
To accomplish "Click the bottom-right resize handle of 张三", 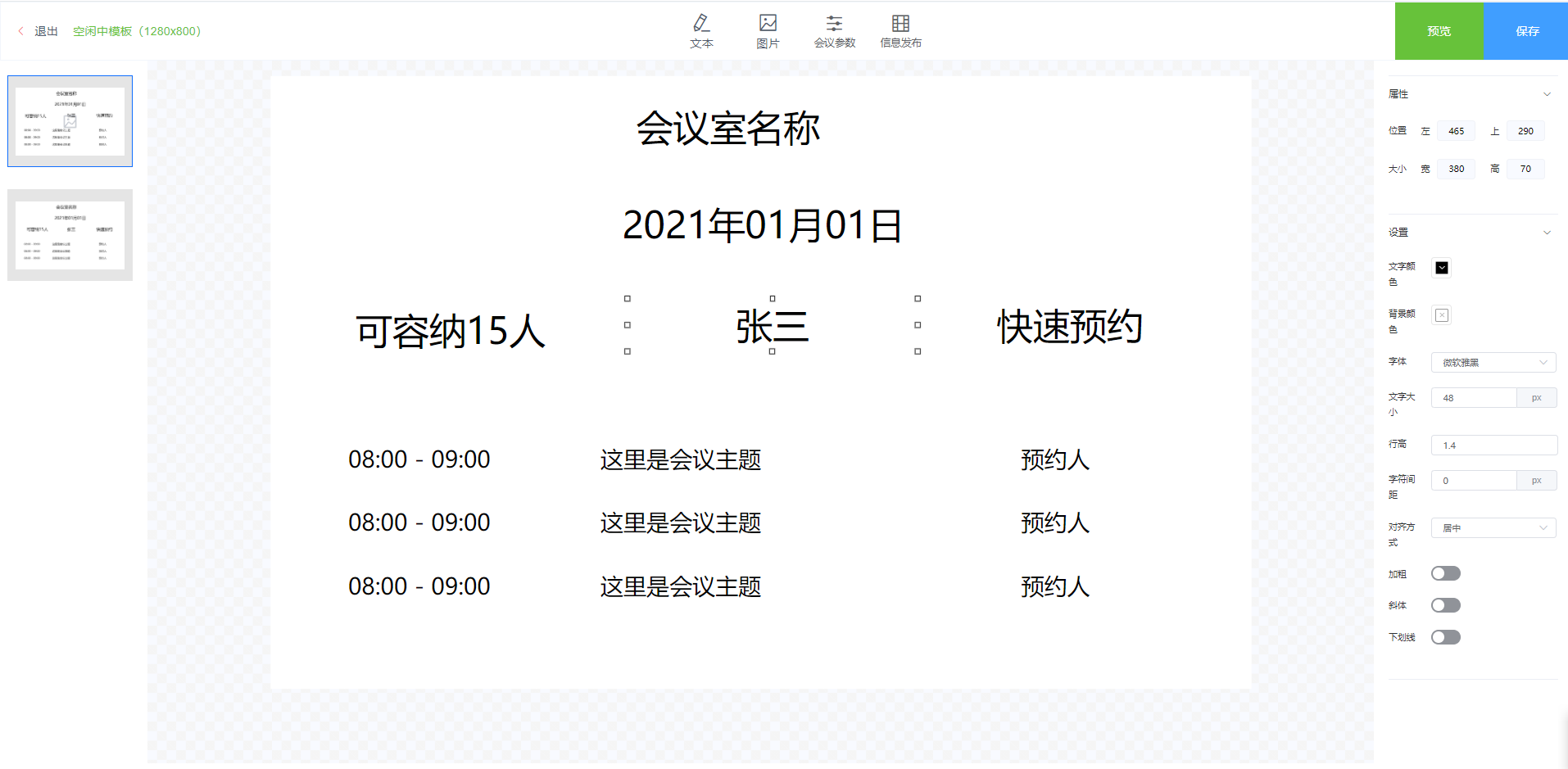I will point(918,351).
